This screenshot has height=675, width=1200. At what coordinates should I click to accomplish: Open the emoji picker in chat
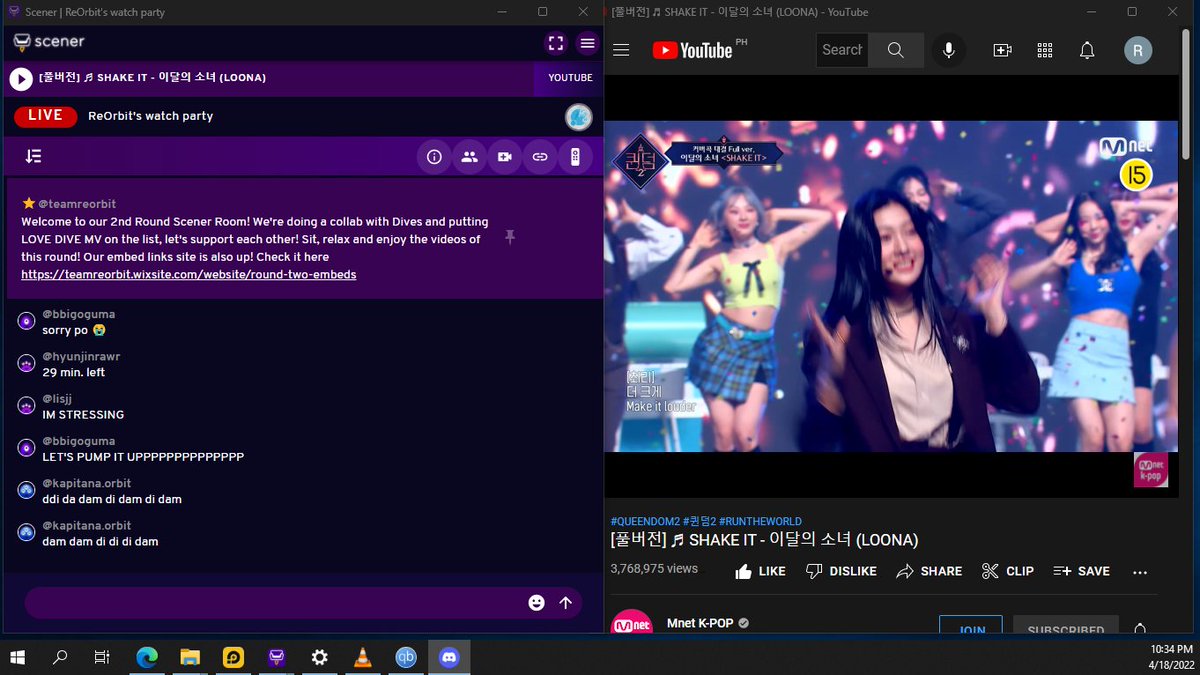537,603
